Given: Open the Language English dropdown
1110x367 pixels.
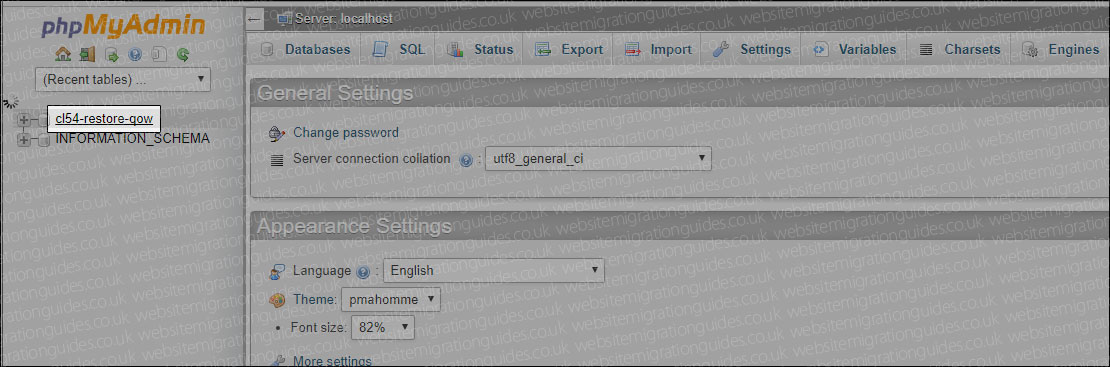Looking at the screenshot, I should [493, 270].
